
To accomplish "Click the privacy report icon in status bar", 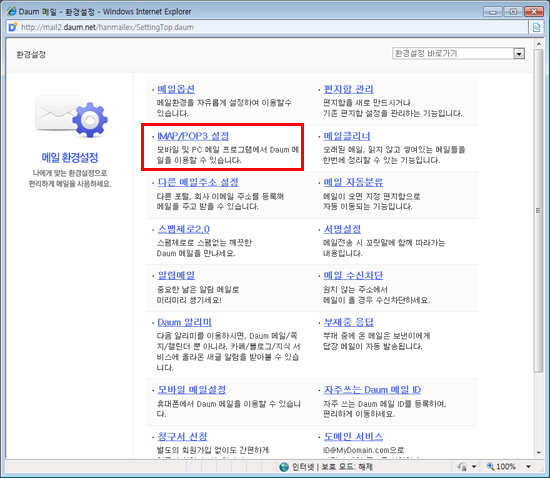I will point(462,466).
